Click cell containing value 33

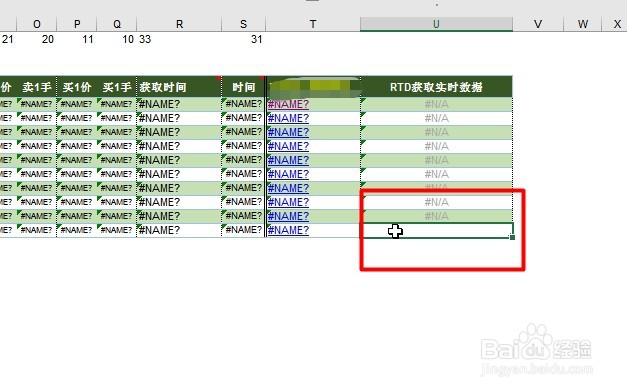click(x=179, y=39)
